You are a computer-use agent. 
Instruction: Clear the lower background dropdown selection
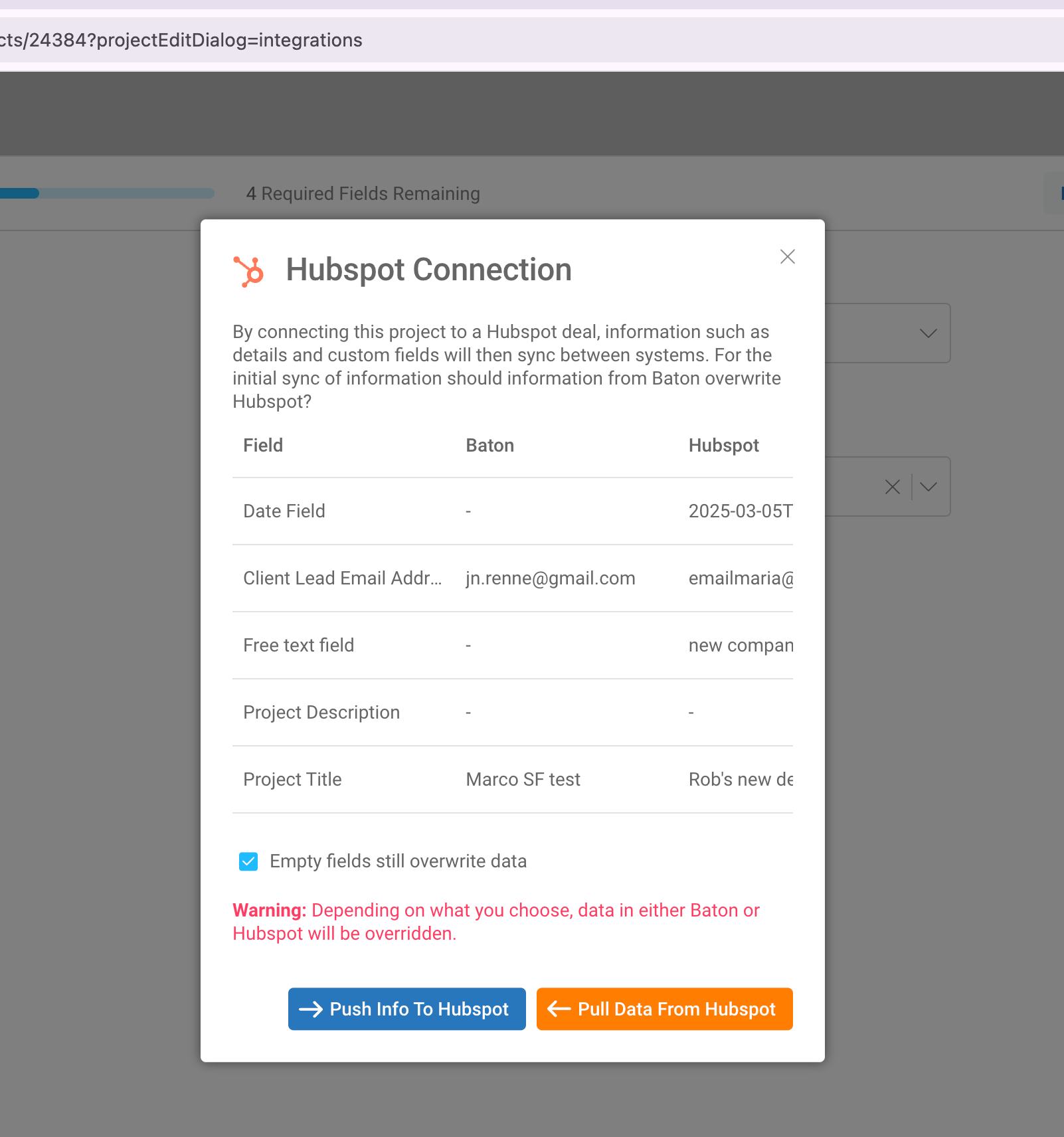[x=893, y=487]
